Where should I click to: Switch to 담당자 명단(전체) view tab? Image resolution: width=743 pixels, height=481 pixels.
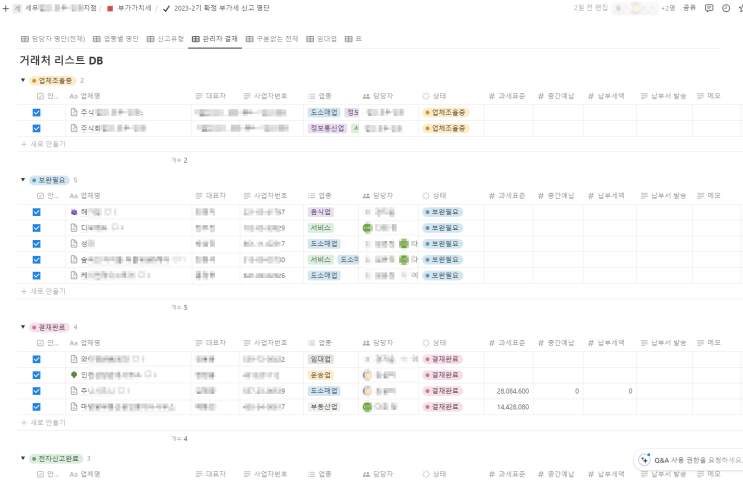pyautogui.click(x=53, y=39)
